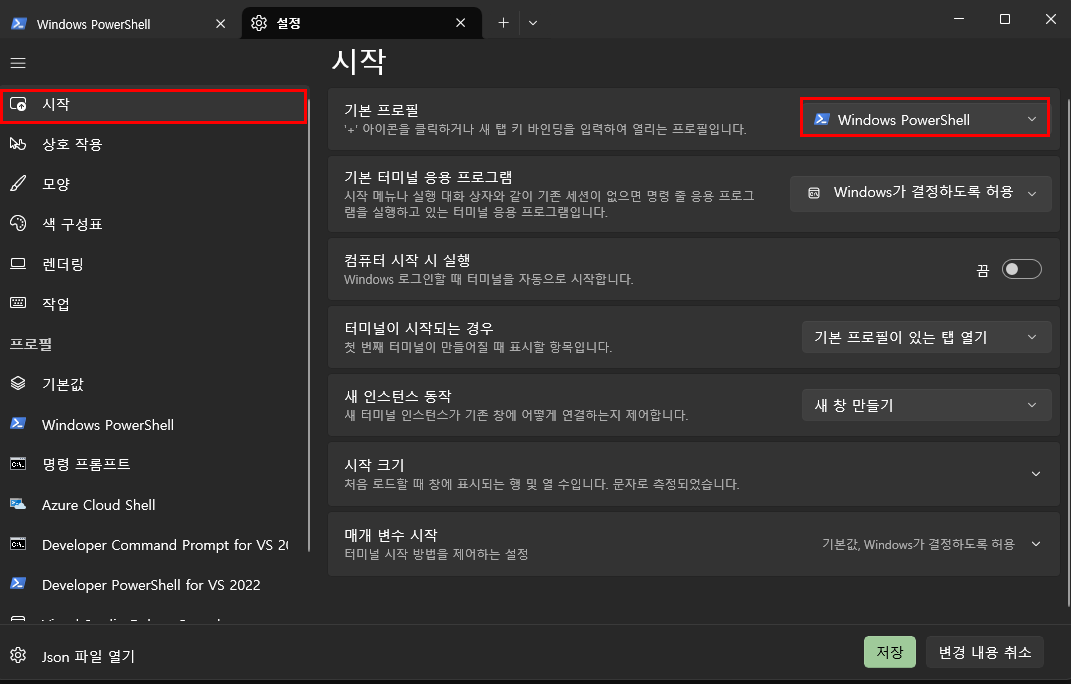Close the 설정 settings tab

tap(460, 23)
